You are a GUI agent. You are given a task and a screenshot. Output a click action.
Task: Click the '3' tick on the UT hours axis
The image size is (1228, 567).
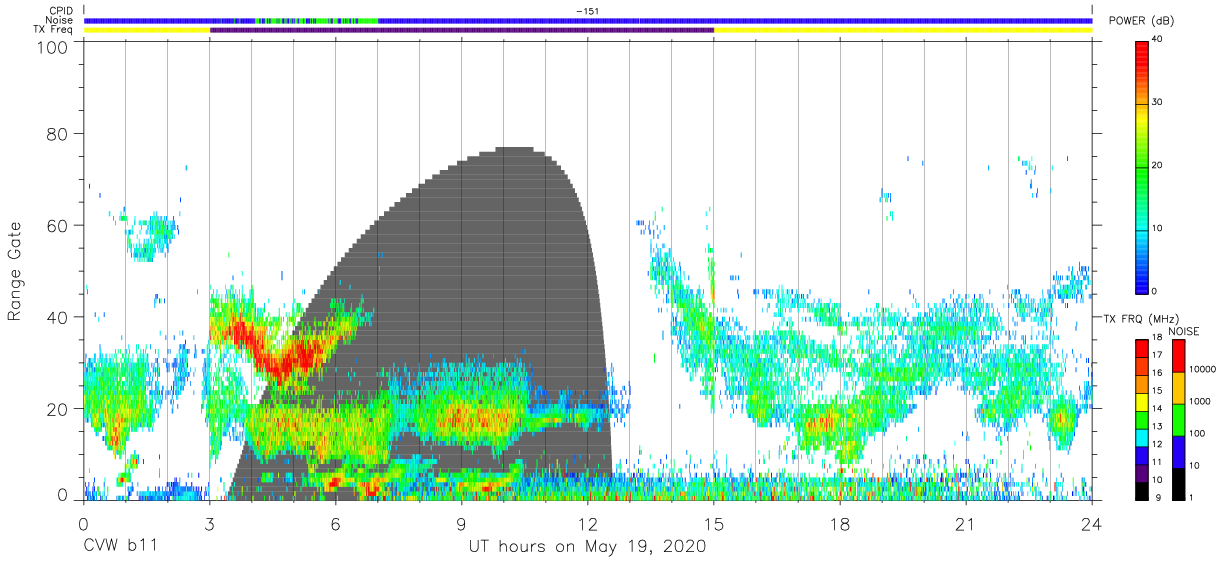tap(209, 524)
